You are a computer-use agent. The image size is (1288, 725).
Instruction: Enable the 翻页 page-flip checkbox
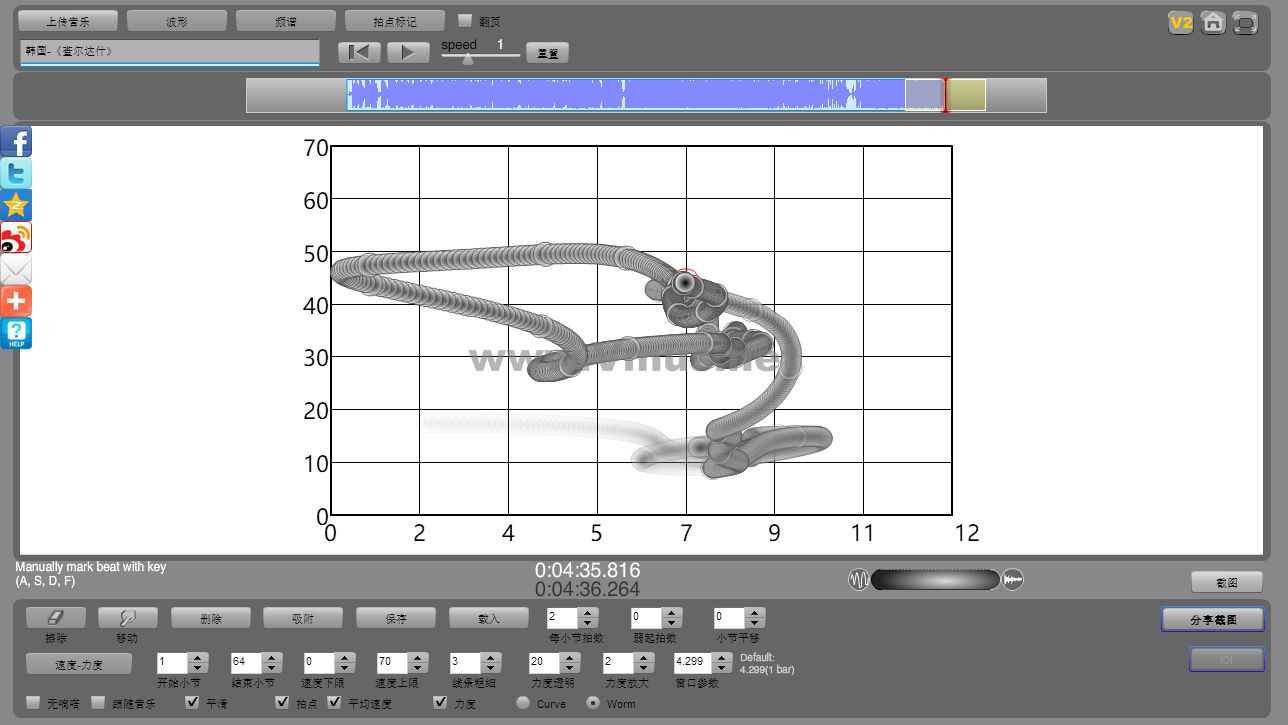[x=465, y=21]
